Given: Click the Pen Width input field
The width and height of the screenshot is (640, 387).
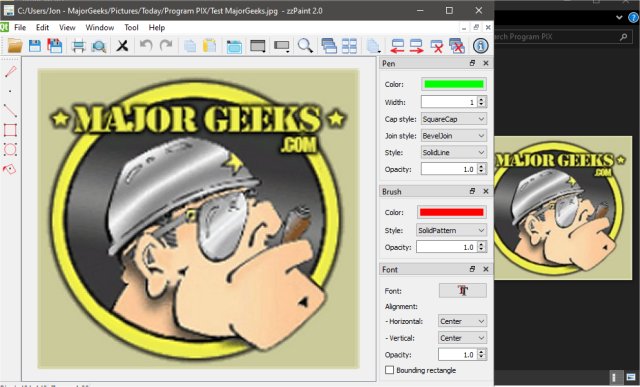Looking at the screenshot, I should pyautogui.click(x=449, y=102).
